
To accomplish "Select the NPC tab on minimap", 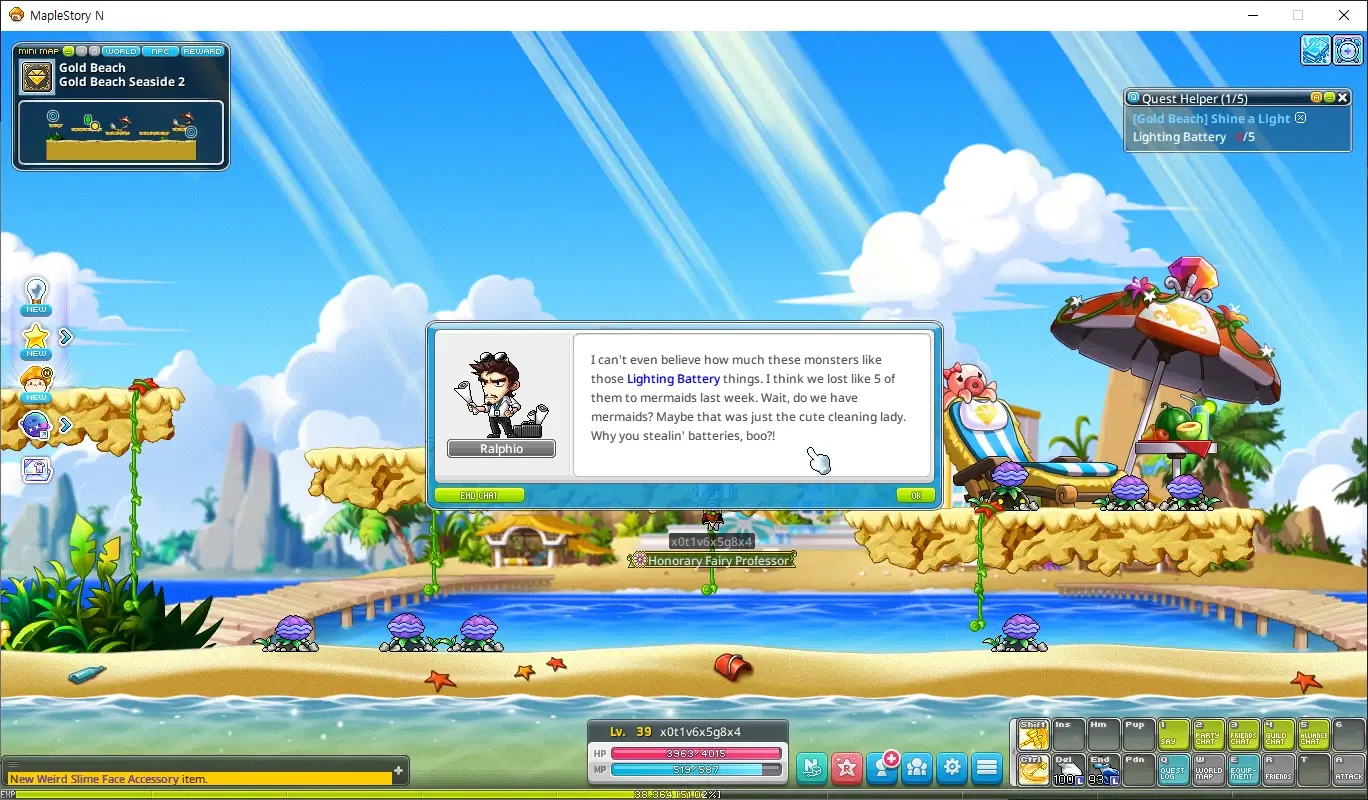I will click(159, 51).
